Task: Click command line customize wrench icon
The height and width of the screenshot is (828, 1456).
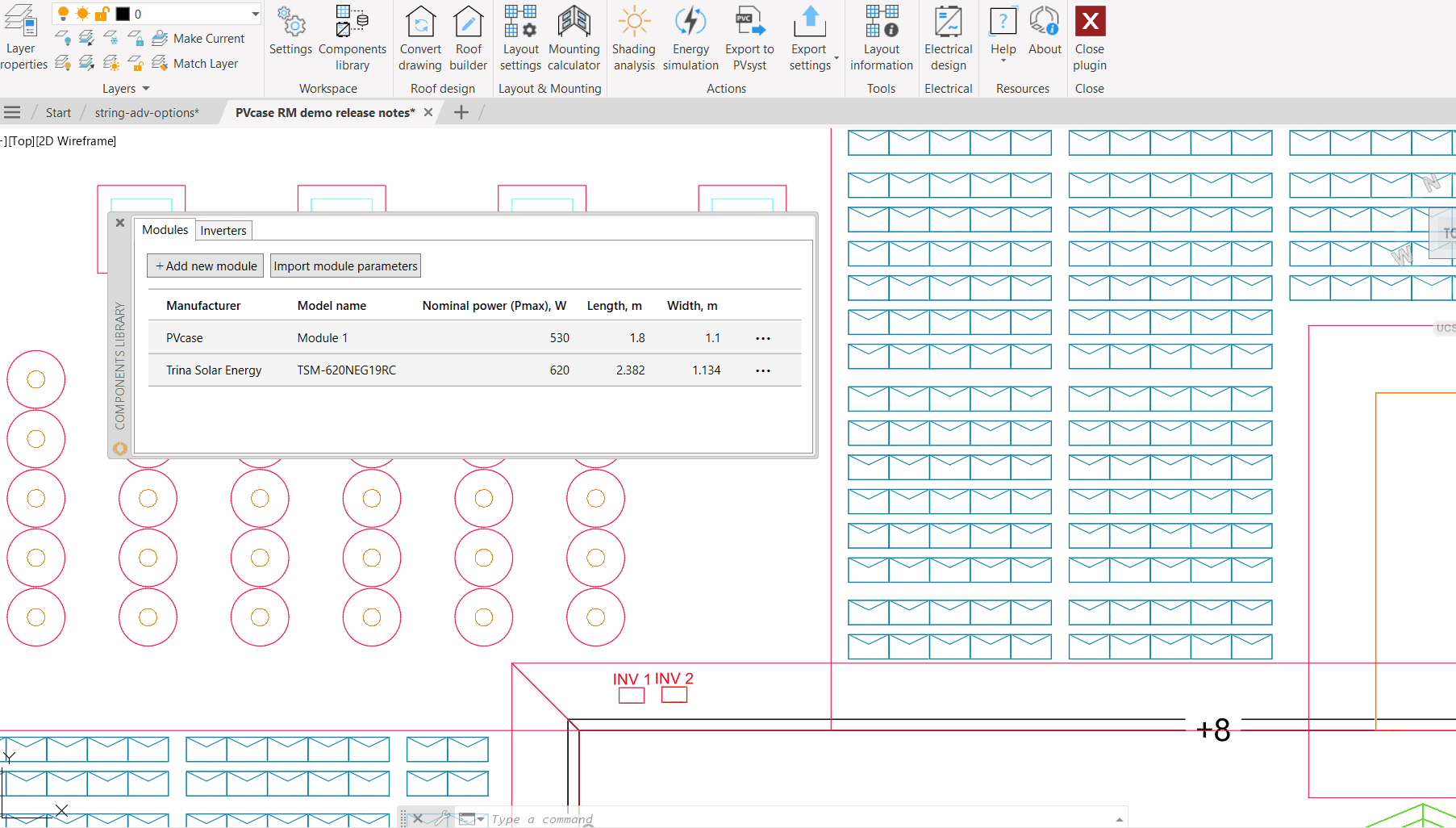Action: [440, 818]
